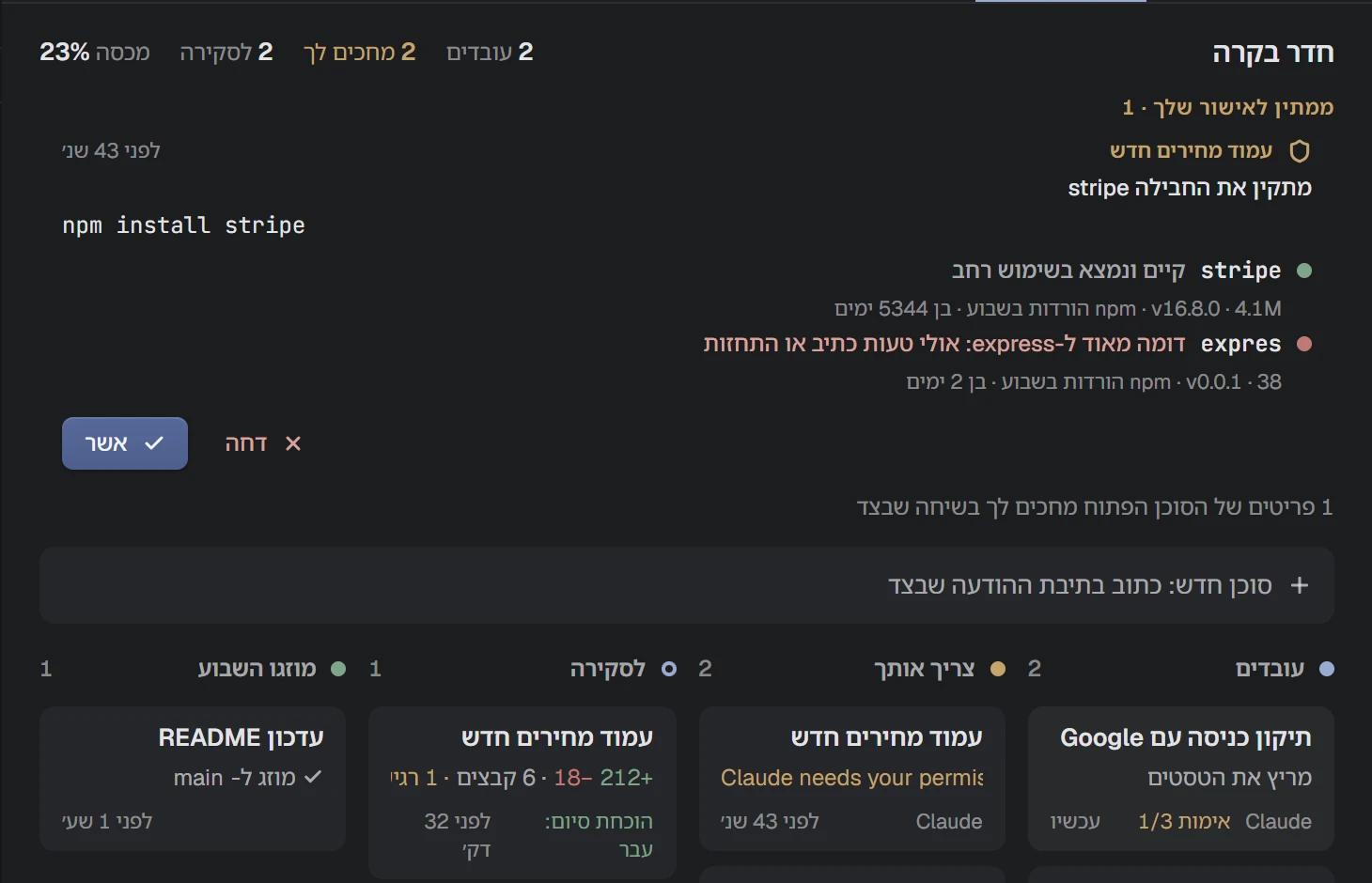The image size is (1372, 883).
Task: Click the ממתין לאישור שלך · 1 heading
Action: pos(1228,107)
